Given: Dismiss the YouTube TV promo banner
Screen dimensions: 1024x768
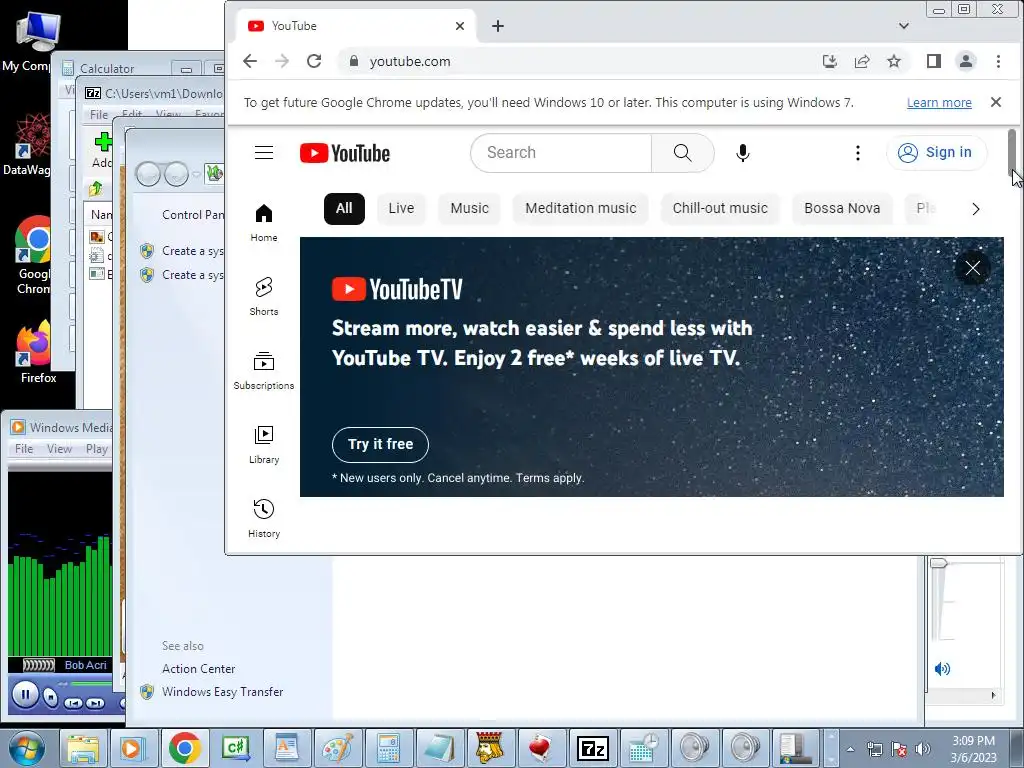Looking at the screenshot, I should click(x=972, y=268).
